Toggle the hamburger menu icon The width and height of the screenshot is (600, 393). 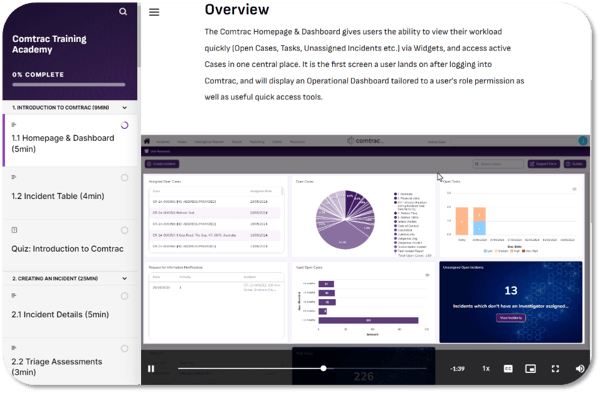(154, 12)
